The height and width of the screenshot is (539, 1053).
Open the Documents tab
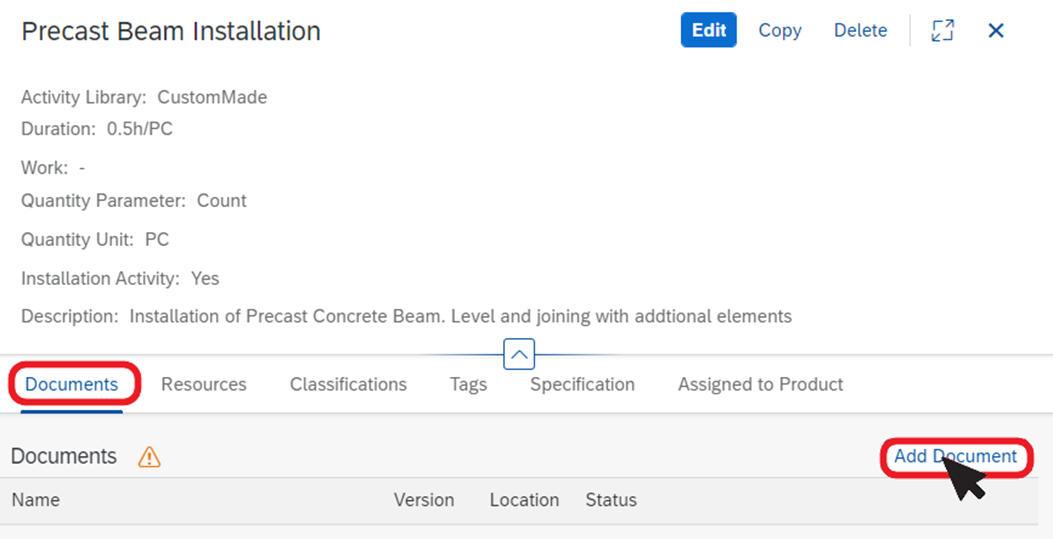72,385
